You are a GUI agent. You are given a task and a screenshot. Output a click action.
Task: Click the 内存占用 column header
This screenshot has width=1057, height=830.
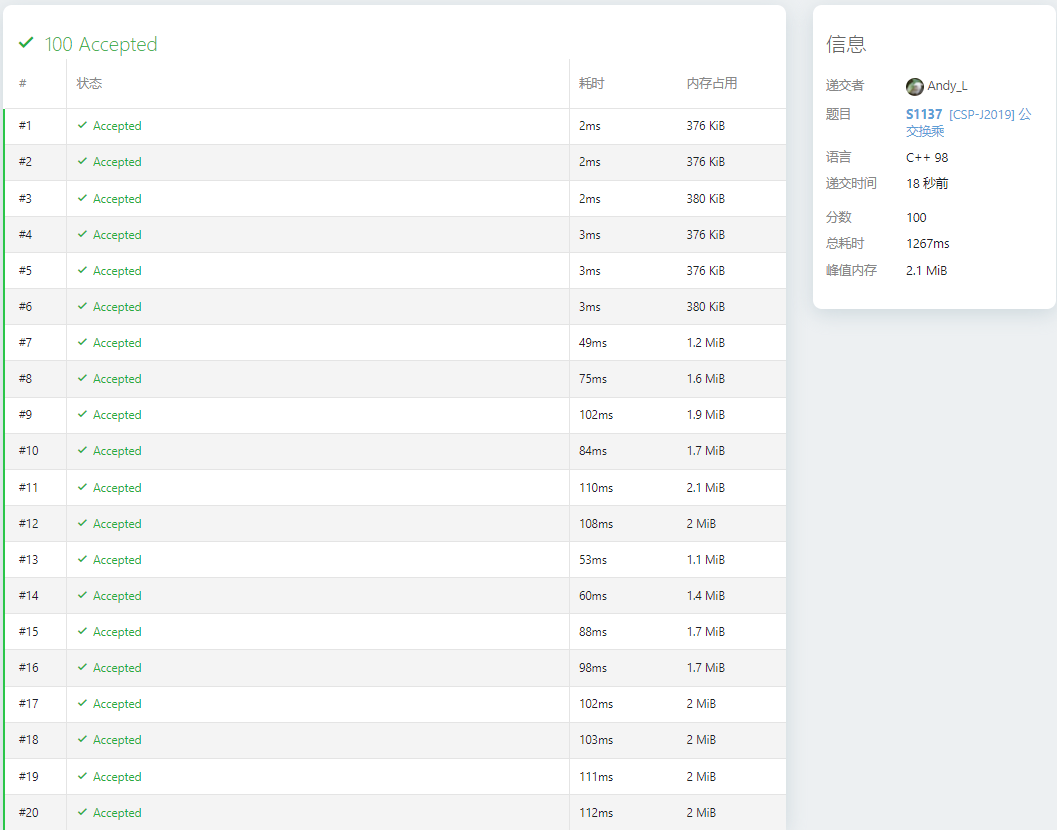pyautogui.click(x=712, y=84)
